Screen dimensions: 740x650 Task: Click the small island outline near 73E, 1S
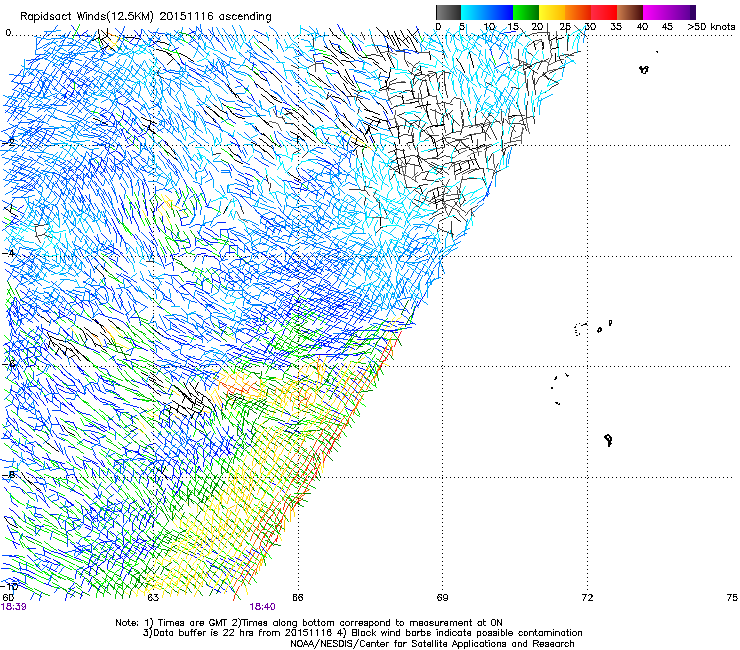[644, 70]
